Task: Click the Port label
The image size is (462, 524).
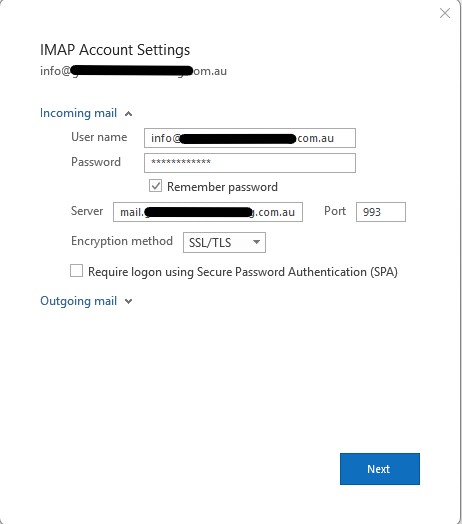Action: point(335,211)
